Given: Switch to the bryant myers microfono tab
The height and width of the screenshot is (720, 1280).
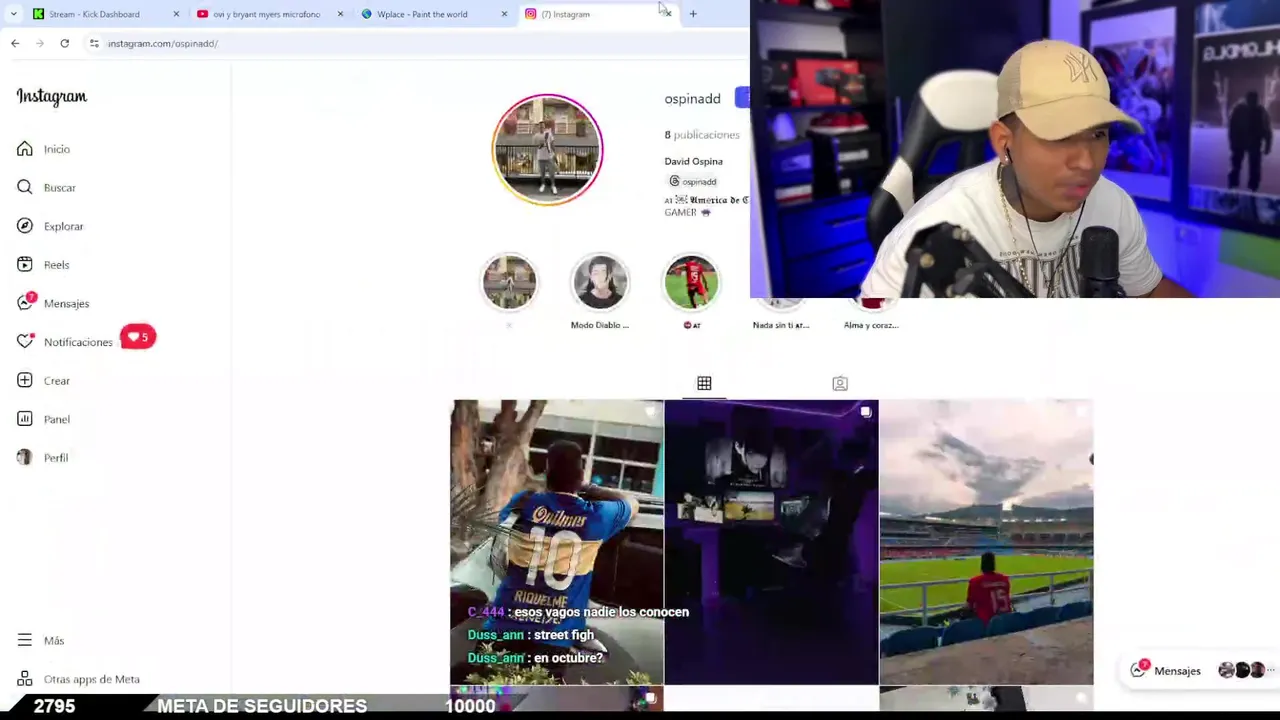Looking at the screenshot, I should tap(266, 14).
